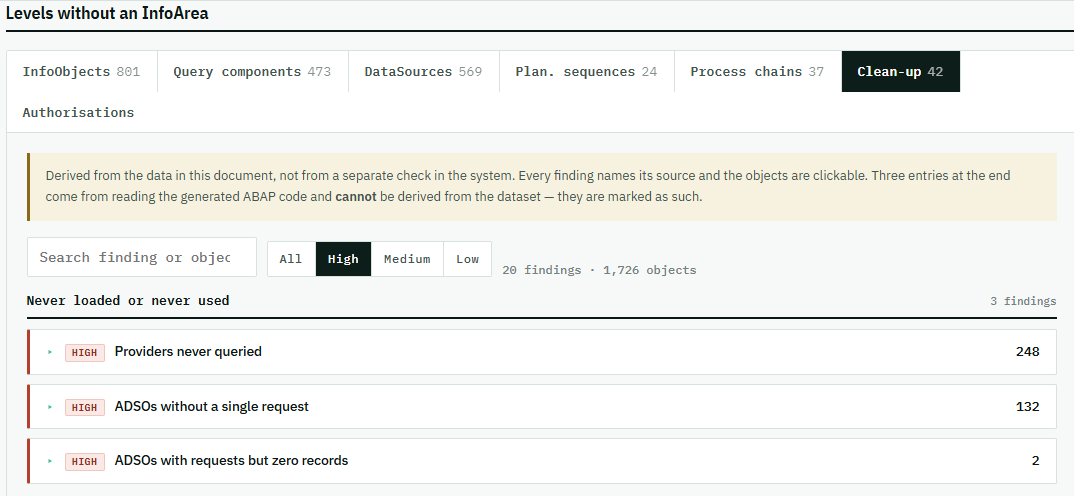Open the DataSources tab
This screenshot has width=1074, height=496.
[x=423, y=71]
